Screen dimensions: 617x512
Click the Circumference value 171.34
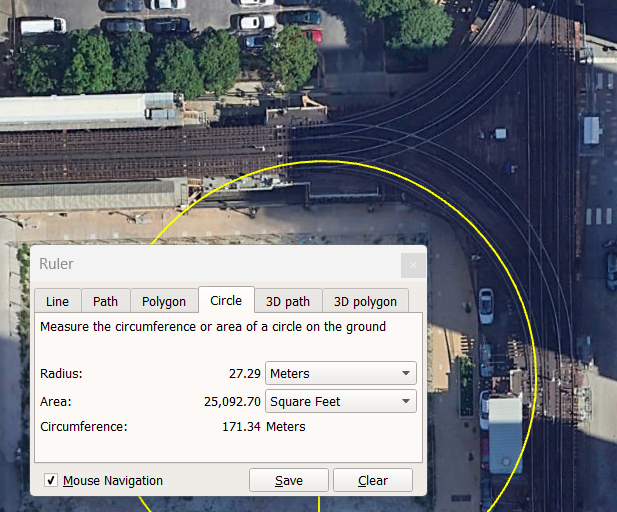241,427
